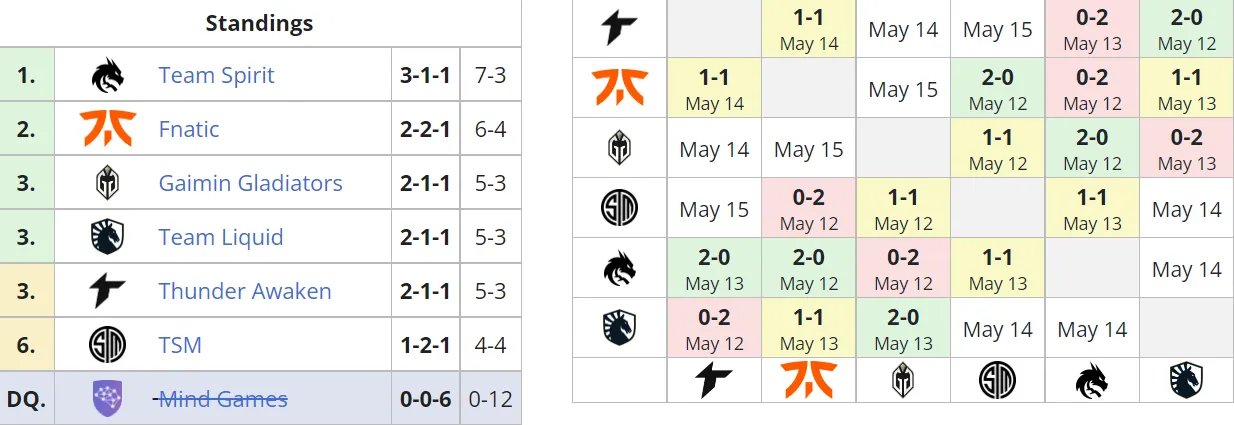Open the Thunder Awaken link
This screenshot has height=425, width=1234.
click(245, 291)
